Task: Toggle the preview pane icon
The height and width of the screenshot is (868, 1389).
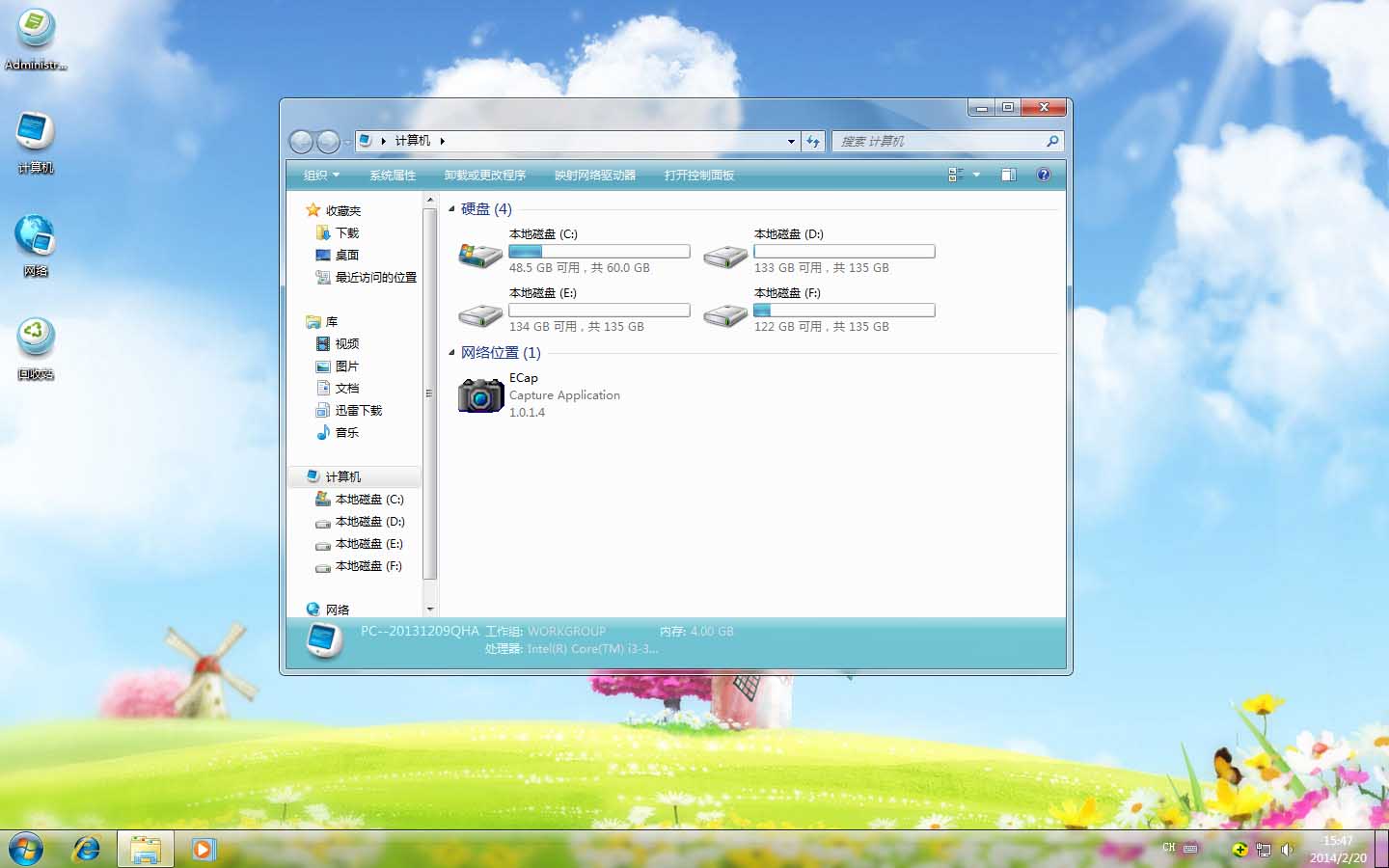Action: pyautogui.click(x=1008, y=175)
